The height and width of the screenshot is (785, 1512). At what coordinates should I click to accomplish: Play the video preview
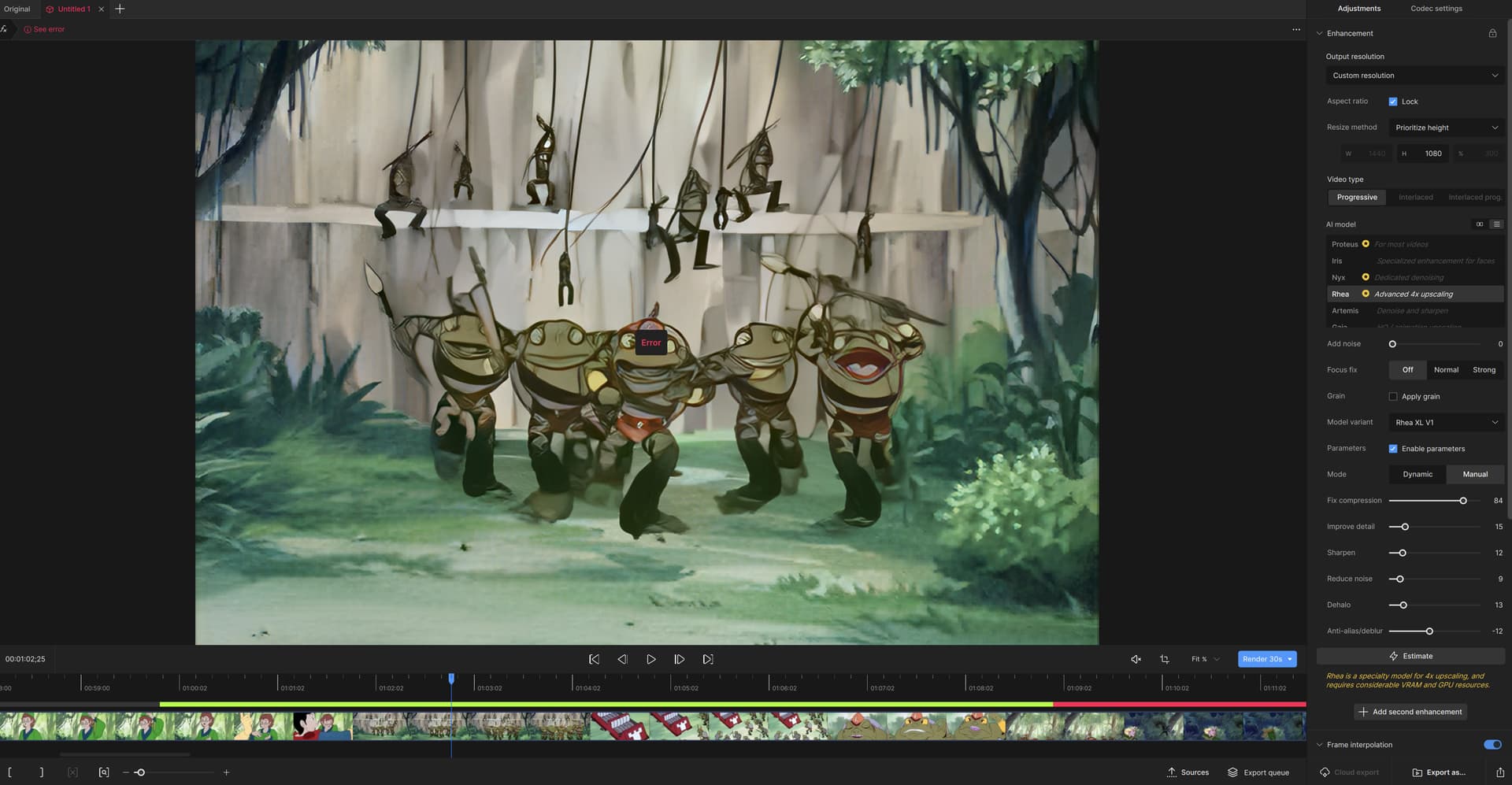click(650, 659)
